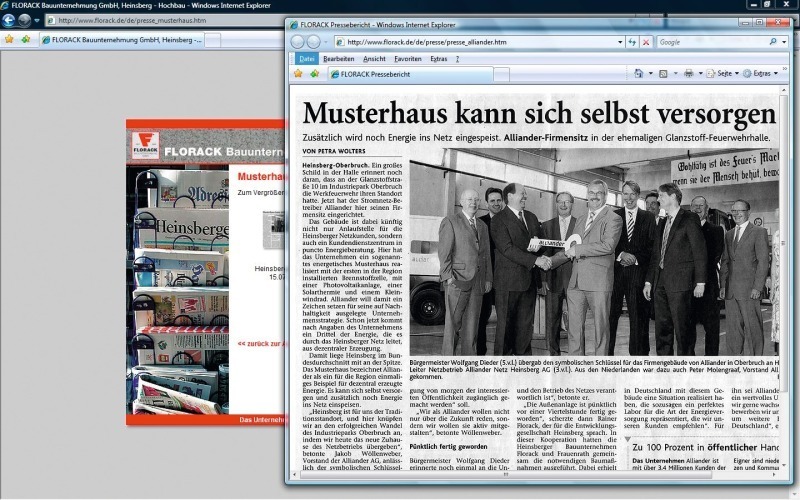Click forward button in background FLORACK window
The width and height of the screenshot is (800, 500).
24,20
